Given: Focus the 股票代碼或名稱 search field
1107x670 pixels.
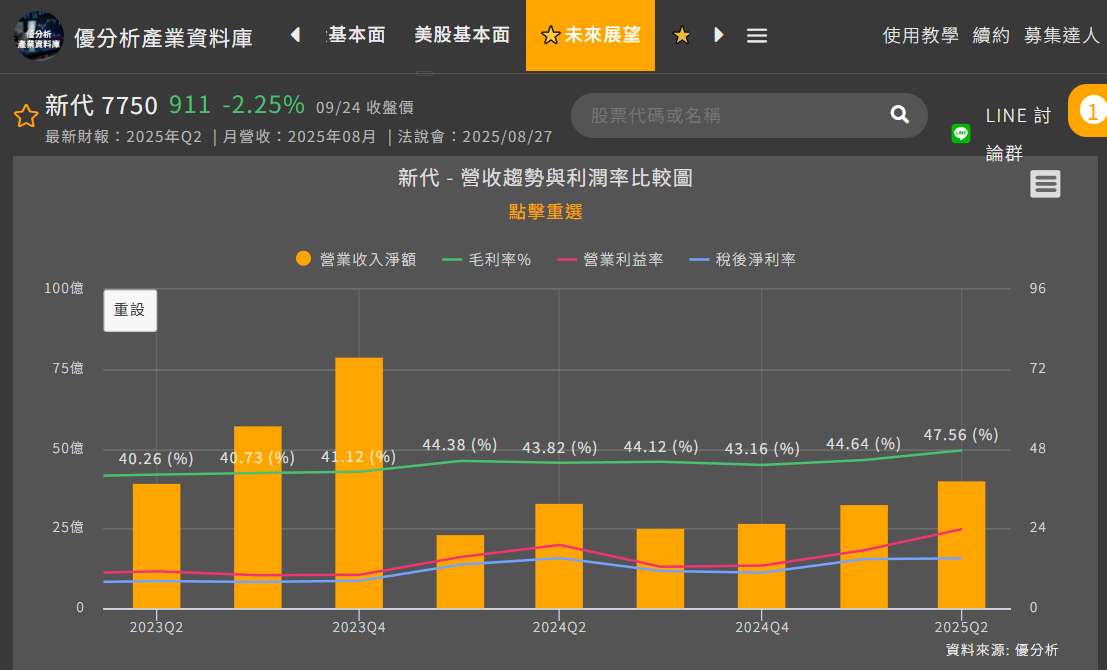Looking at the screenshot, I should click(x=730, y=115).
